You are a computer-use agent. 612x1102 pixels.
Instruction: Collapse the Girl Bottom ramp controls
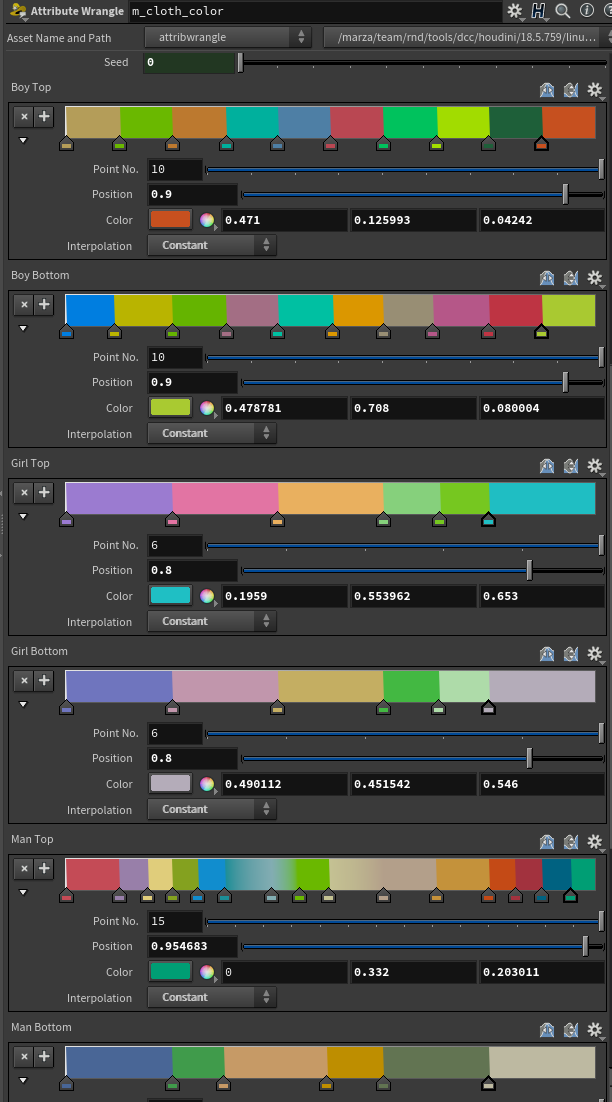pos(23,705)
